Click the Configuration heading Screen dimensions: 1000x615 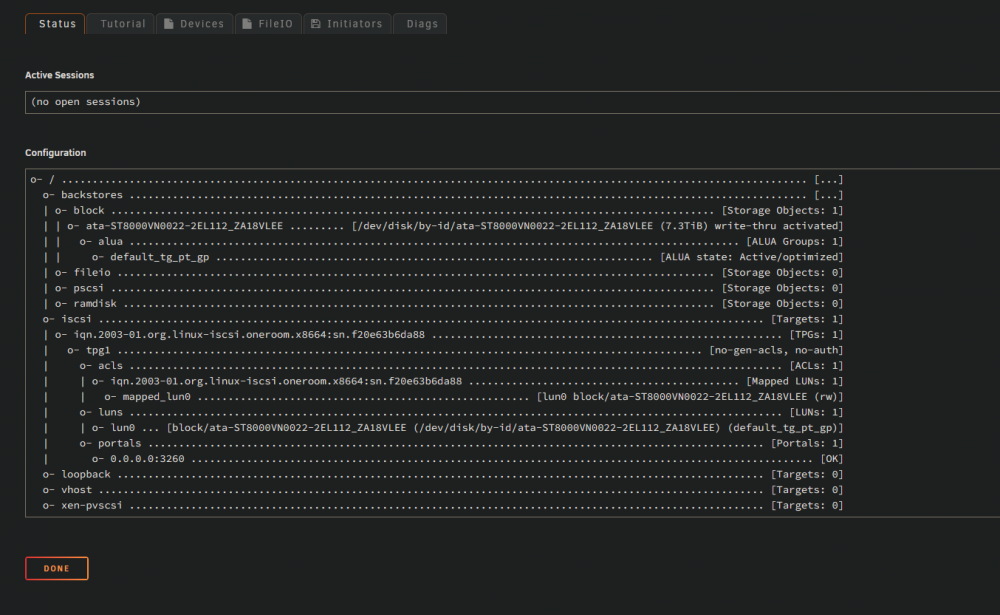click(55, 153)
